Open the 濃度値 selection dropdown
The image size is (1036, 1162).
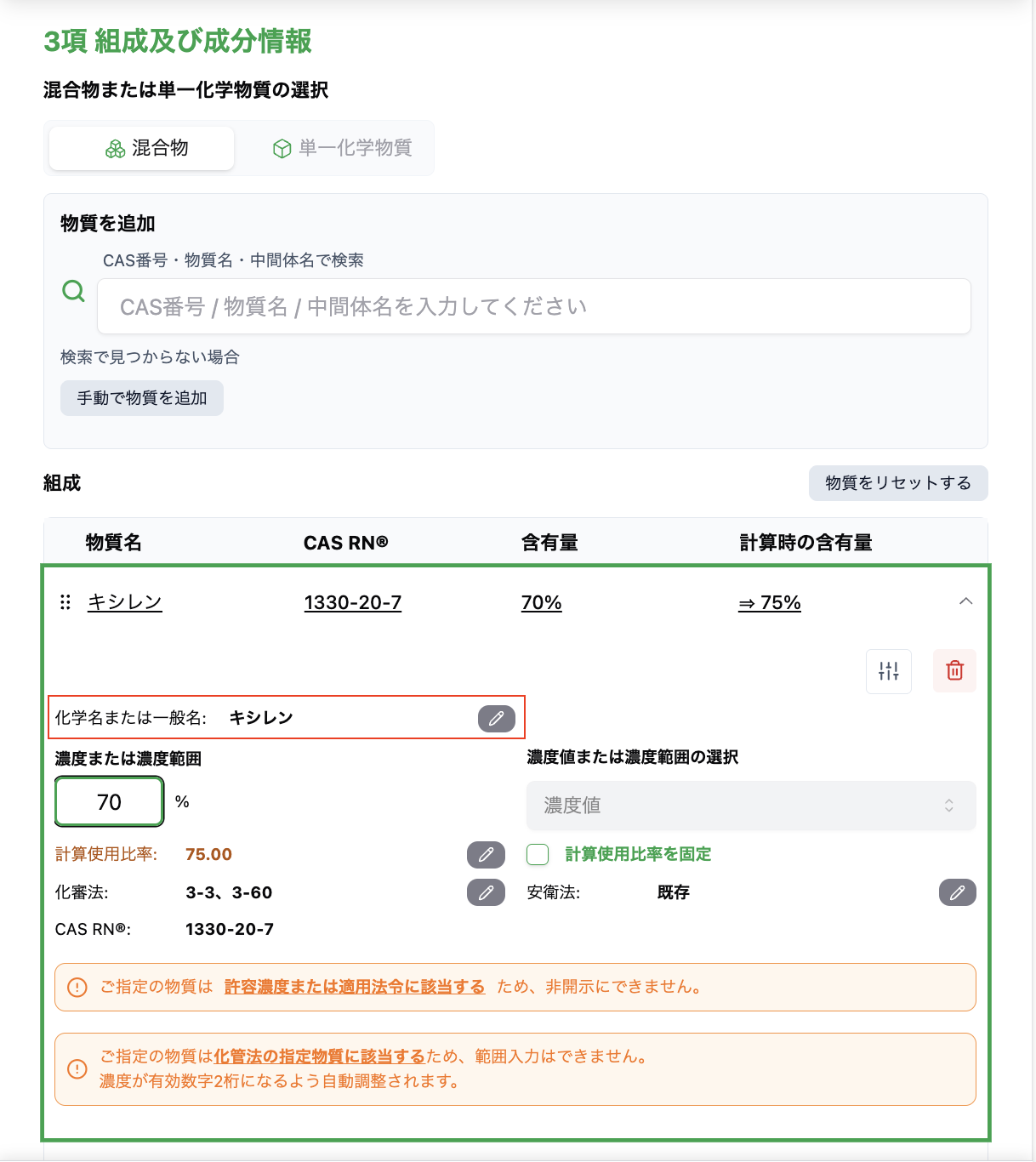(x=750, y=806)
